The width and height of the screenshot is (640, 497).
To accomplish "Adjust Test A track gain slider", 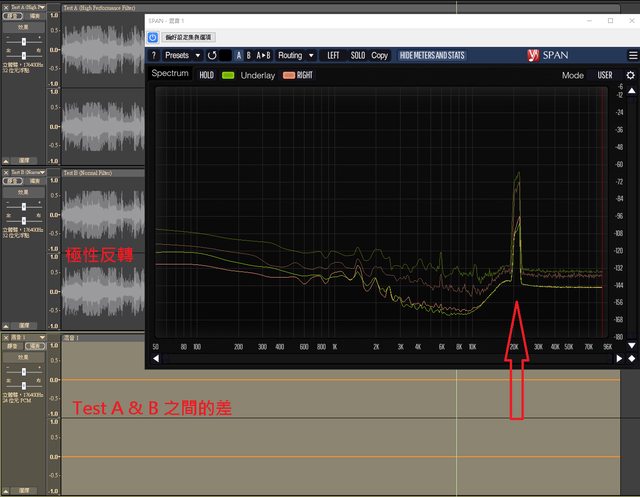I will 24,40.
